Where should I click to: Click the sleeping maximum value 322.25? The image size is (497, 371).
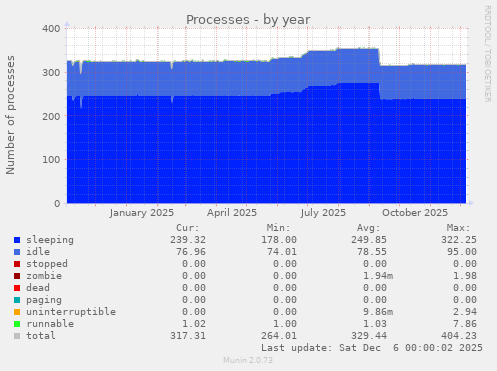point(459,240)
